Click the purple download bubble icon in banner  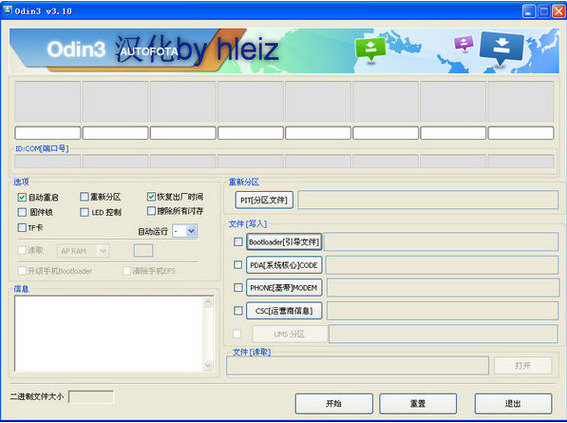tap(464, 43)
